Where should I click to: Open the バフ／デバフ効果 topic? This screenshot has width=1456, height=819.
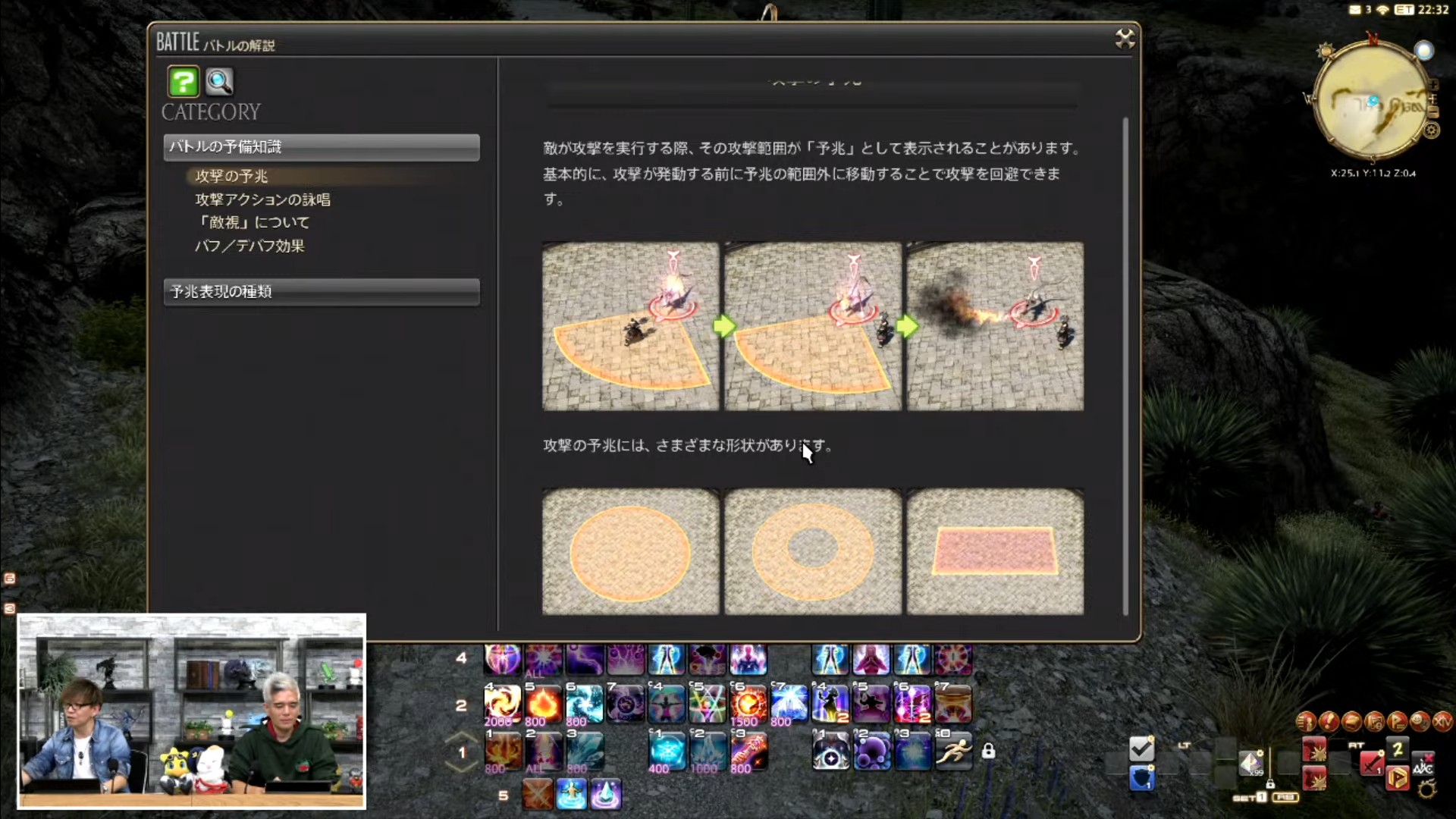click(249, 246)
